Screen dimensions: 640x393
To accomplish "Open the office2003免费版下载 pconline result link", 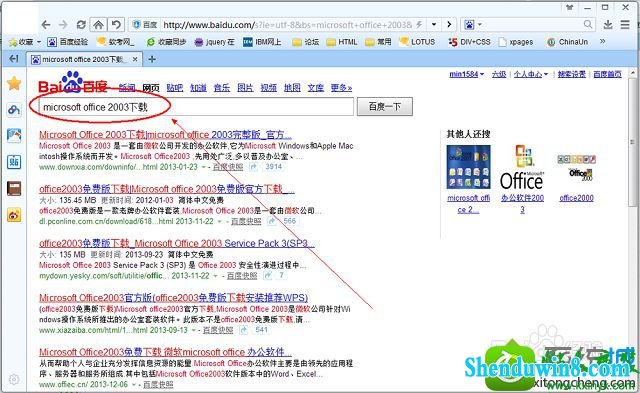I will coord(167,189).
